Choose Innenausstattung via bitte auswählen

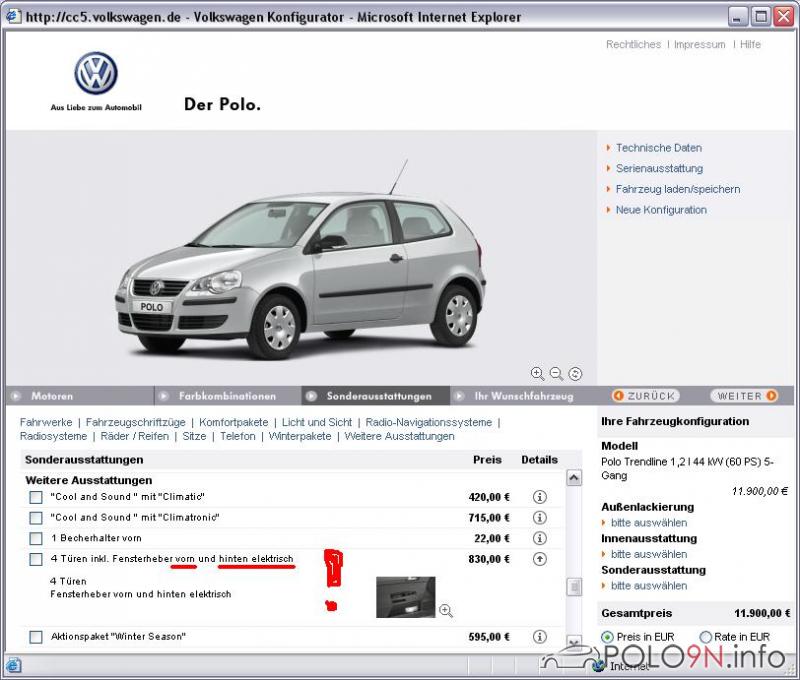tap(649, 554)
